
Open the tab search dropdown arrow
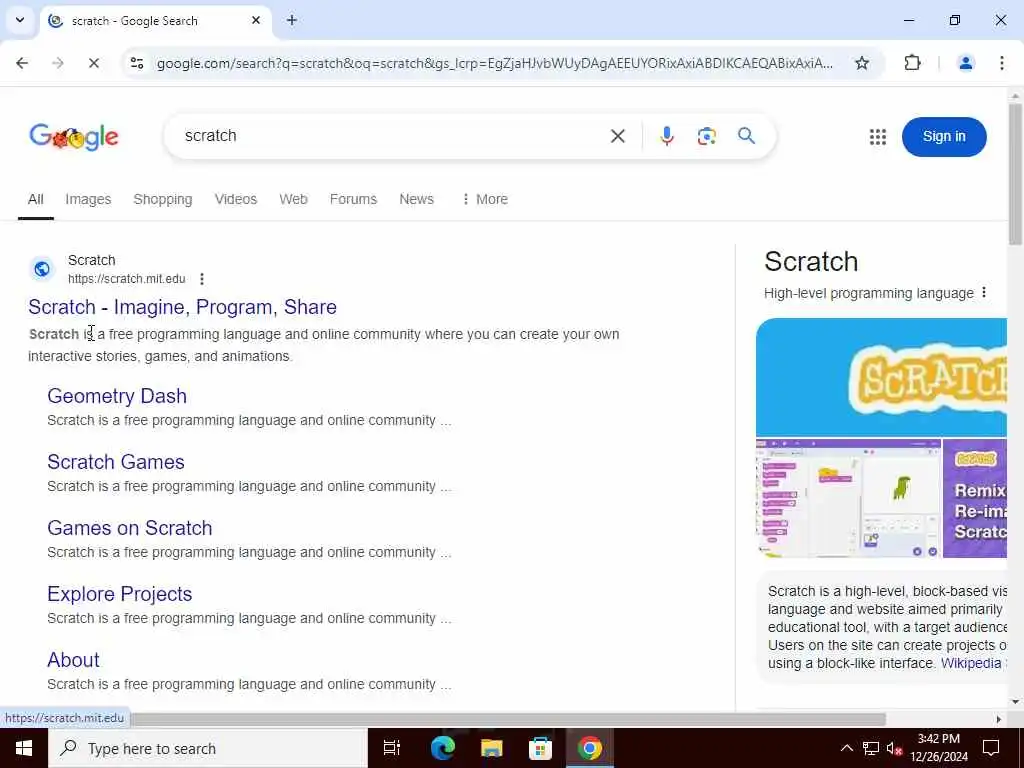coord(20,20)
